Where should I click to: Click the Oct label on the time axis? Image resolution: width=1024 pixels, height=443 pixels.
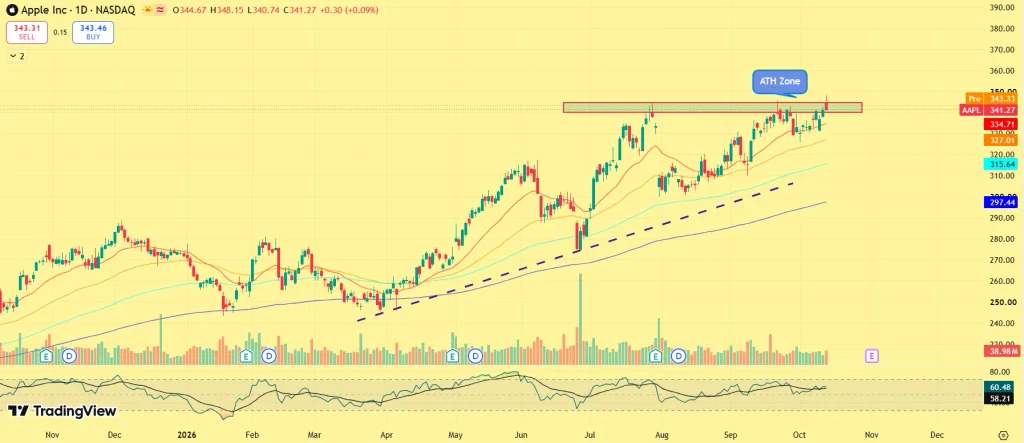point(798,435)
